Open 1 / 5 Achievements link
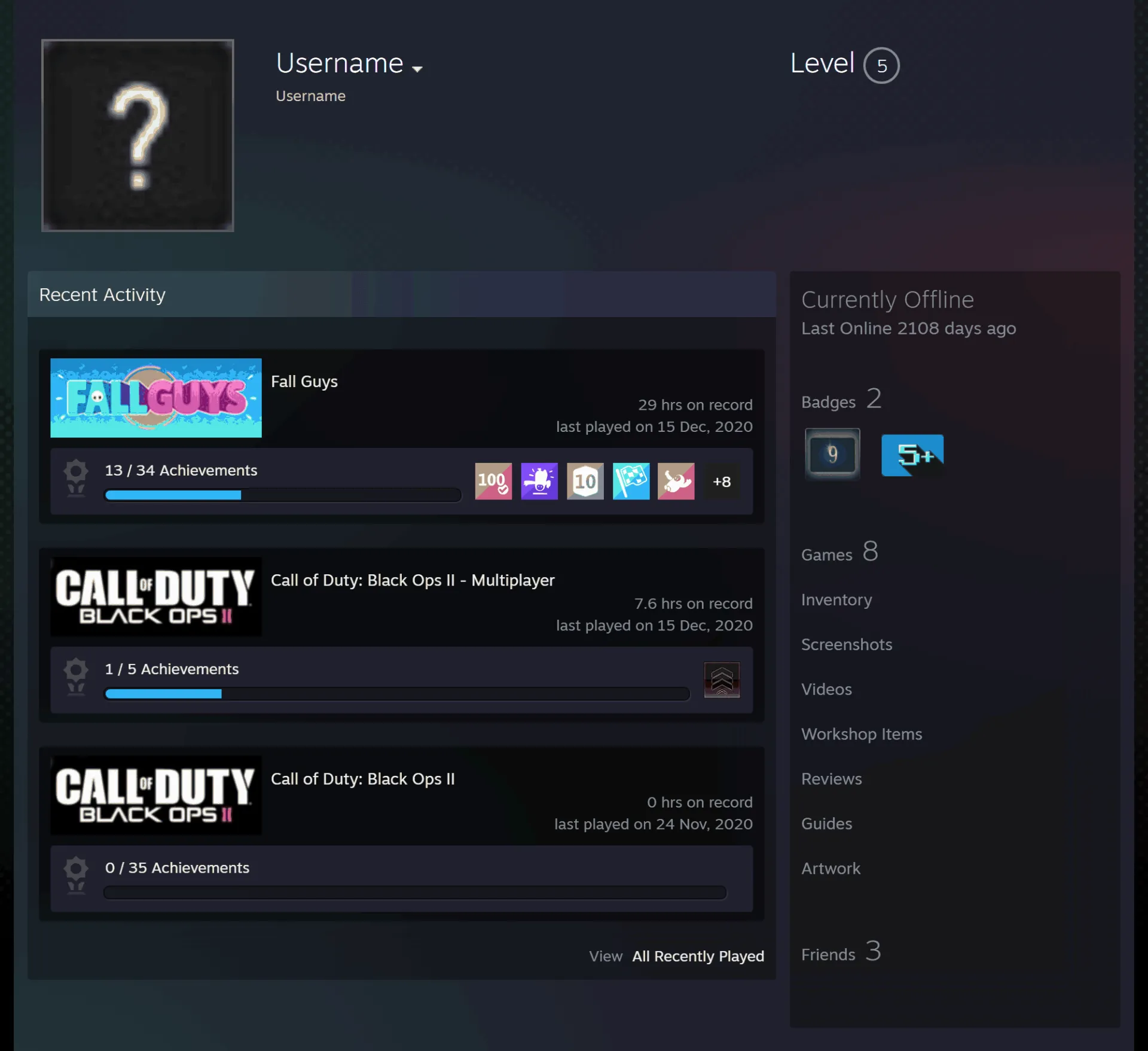The height and width of the screenshot is (1051, 1148). [172, 669]
